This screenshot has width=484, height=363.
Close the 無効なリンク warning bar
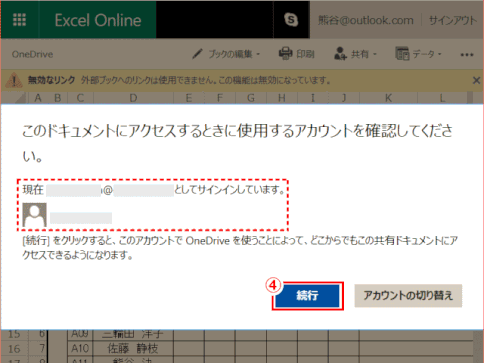coord(476,80)
